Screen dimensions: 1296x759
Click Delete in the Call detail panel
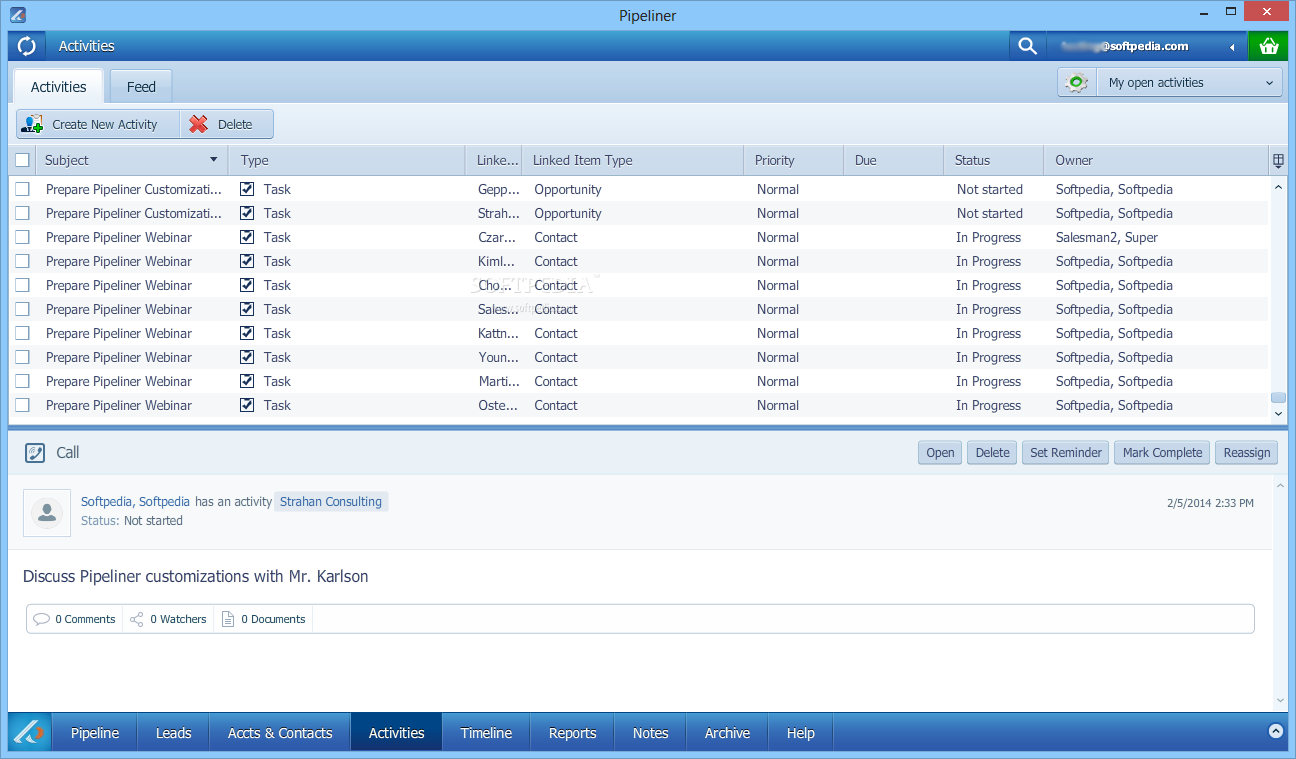click(992, 453)
